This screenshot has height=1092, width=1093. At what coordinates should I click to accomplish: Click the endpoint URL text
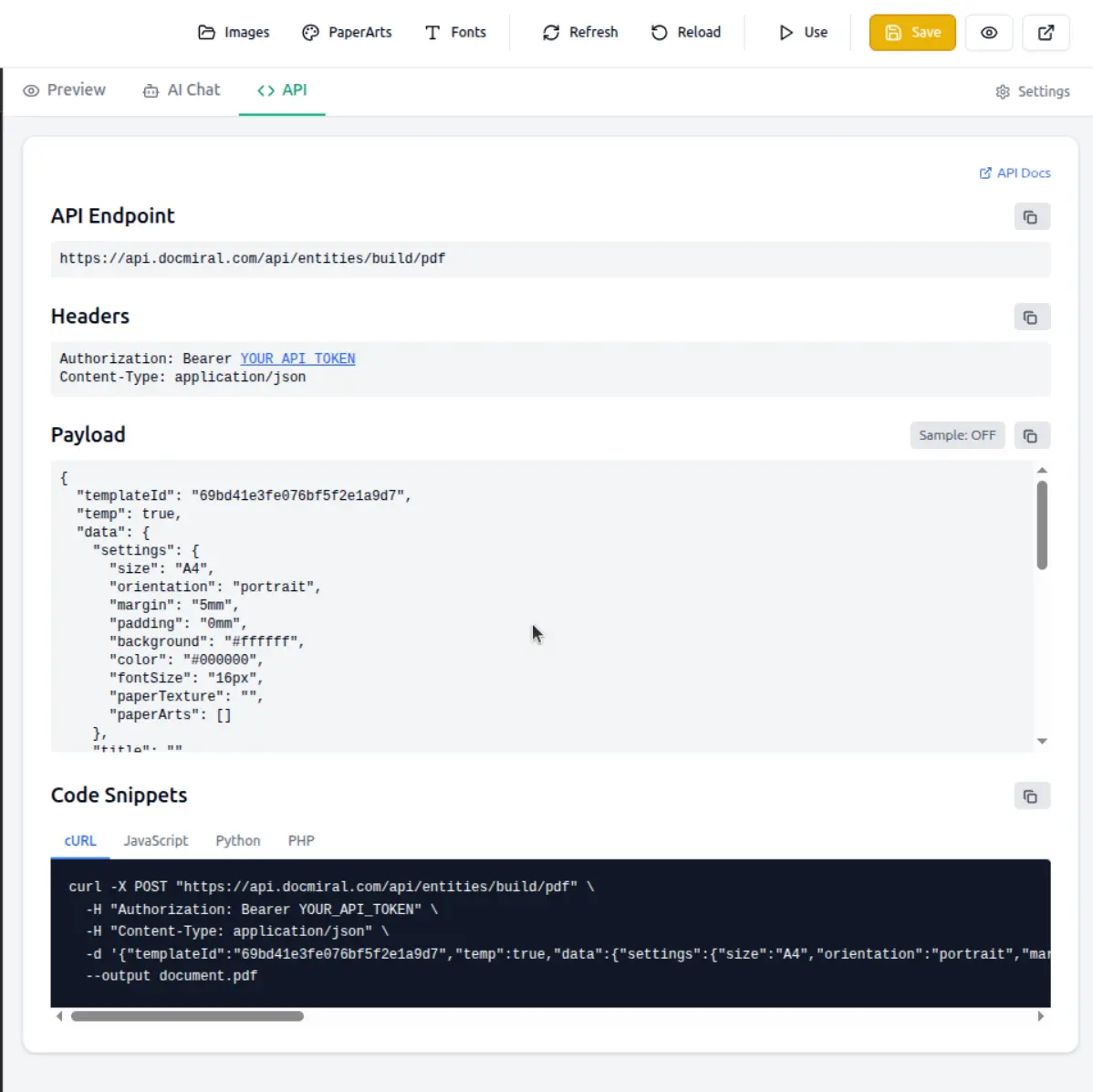253,258
